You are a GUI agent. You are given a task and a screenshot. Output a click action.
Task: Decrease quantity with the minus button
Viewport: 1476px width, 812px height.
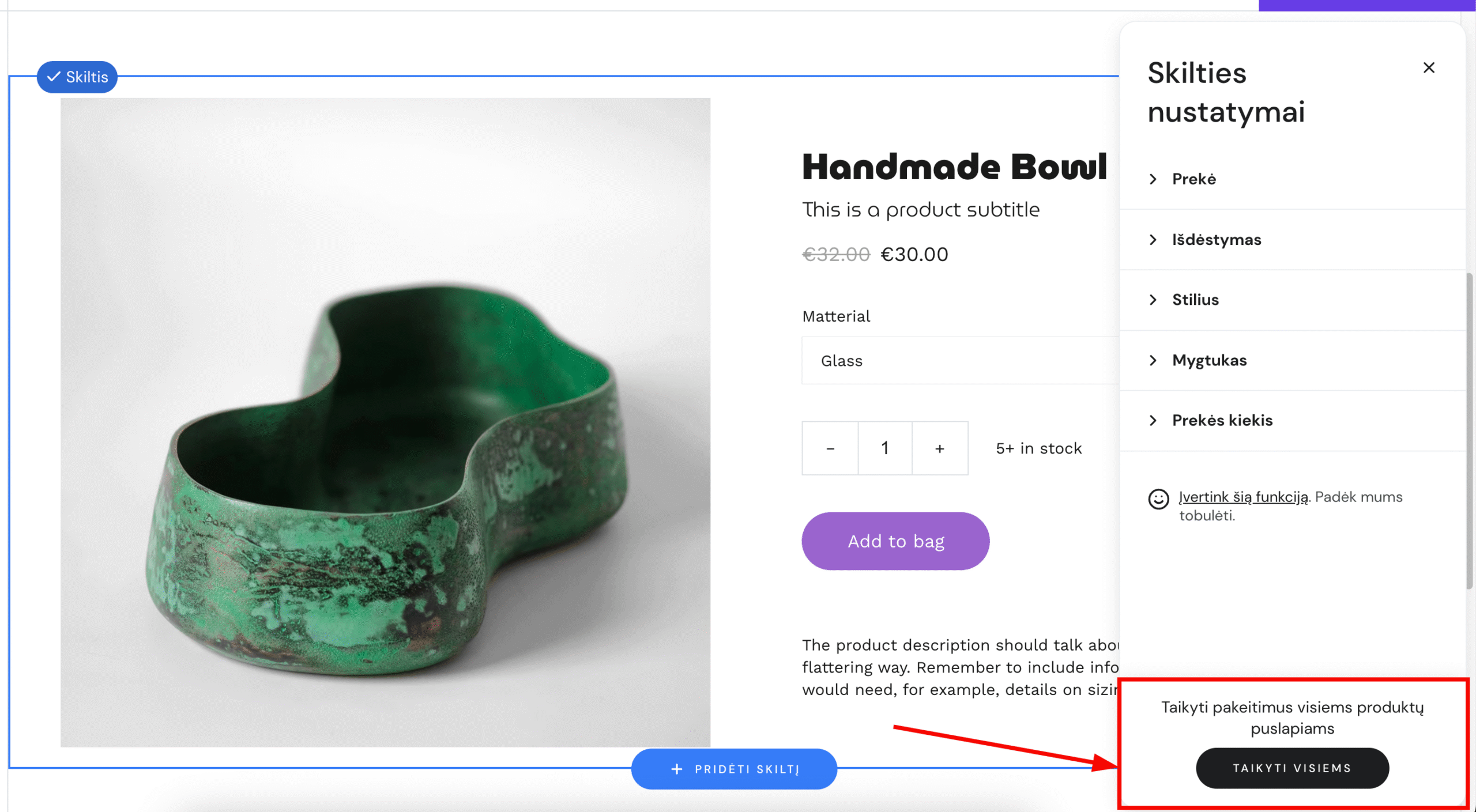[x=830, y=448]
